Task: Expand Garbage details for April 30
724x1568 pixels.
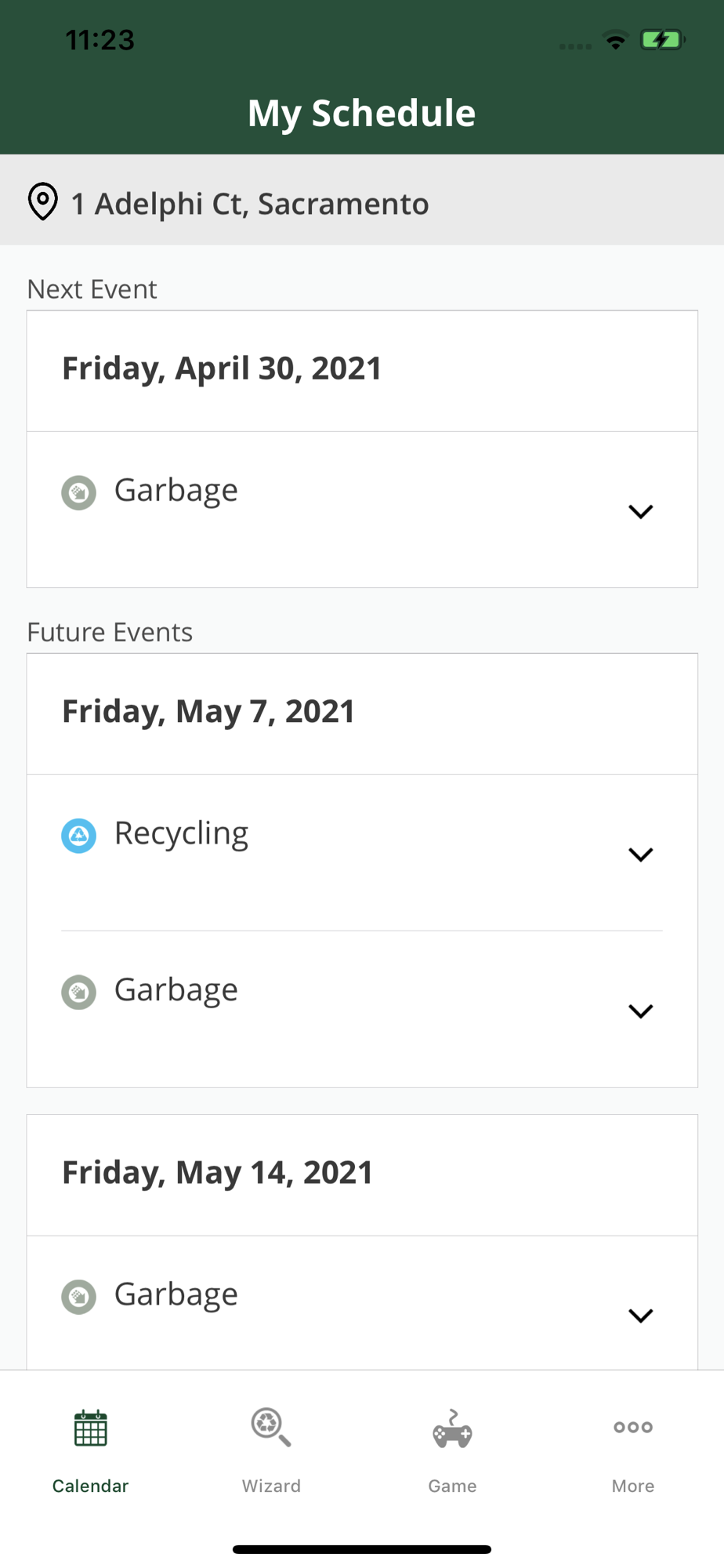Action: [x=640, y=512]
